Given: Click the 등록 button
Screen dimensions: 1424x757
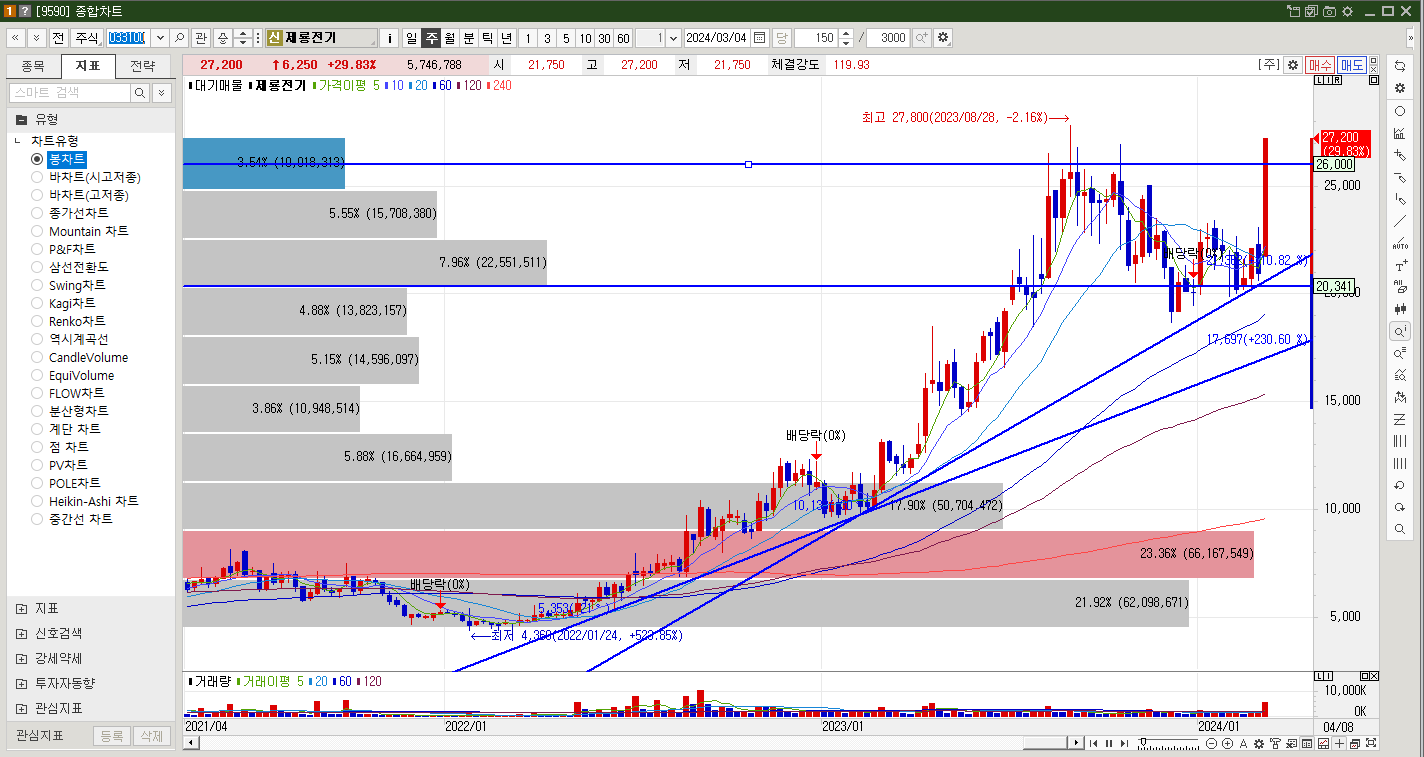Looking at the screenshot, I should (111, 736).
